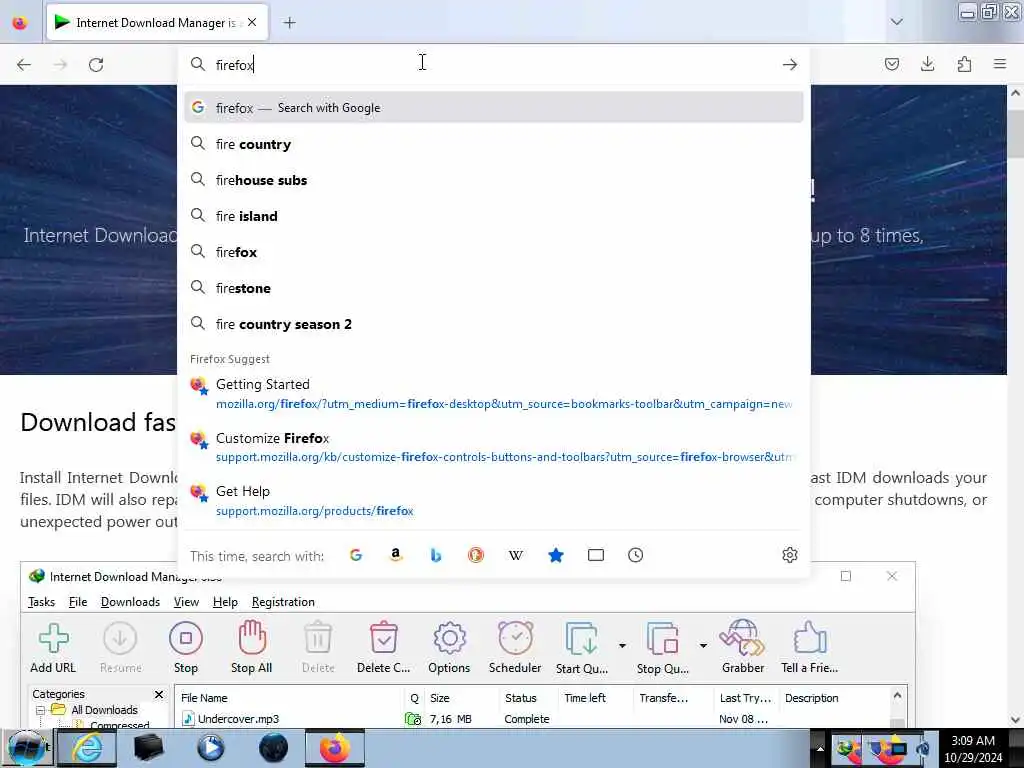The image size is (1024, 768).
Task: Open search settings gear in the address dropdown
Action: point(790,555)
